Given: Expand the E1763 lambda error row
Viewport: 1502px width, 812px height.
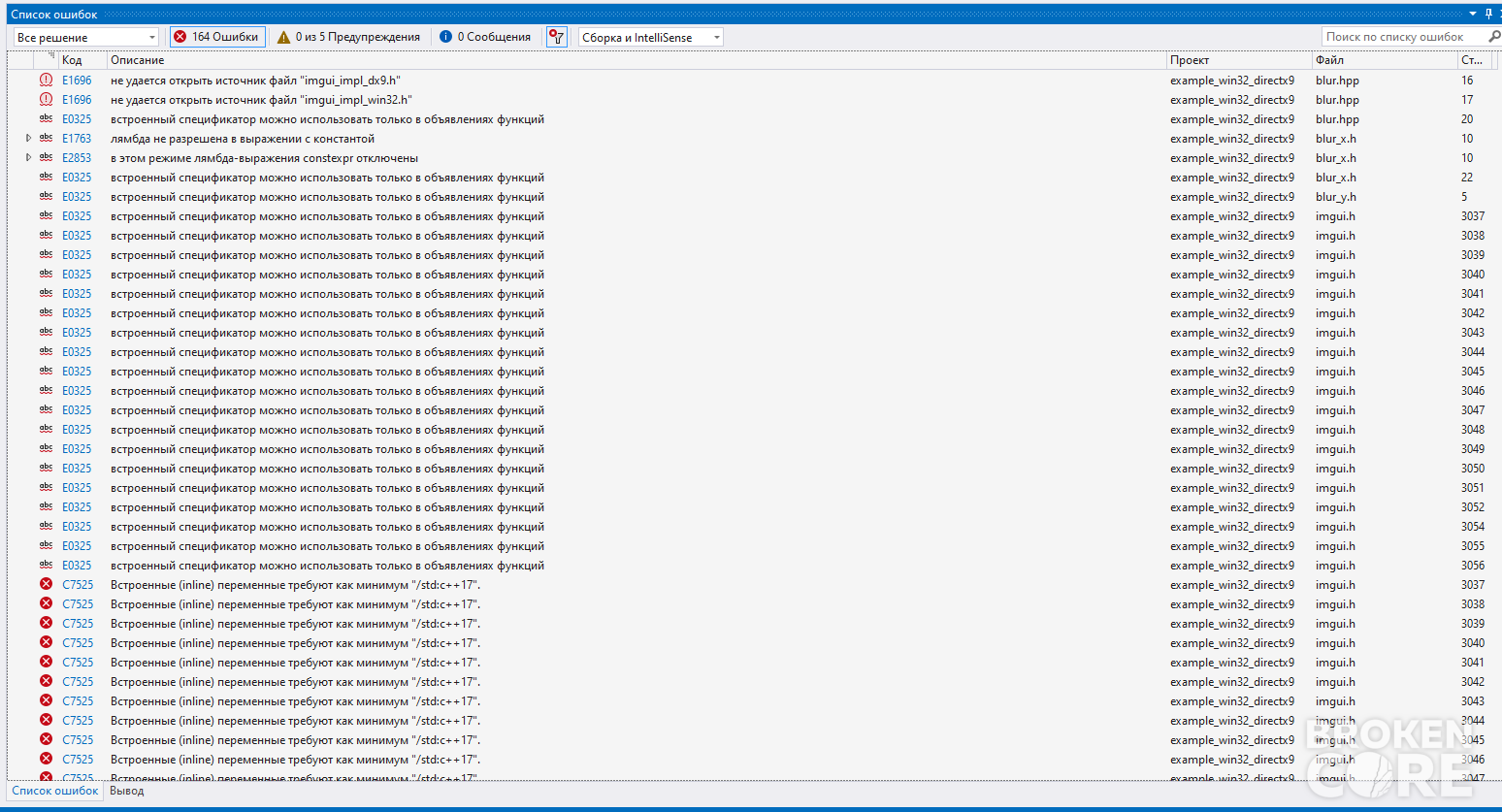Looking at the screenshot, I should click(28, 139).
